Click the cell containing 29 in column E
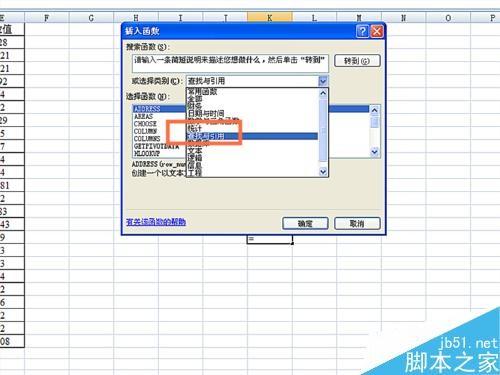500x375 pixels. 12,120
